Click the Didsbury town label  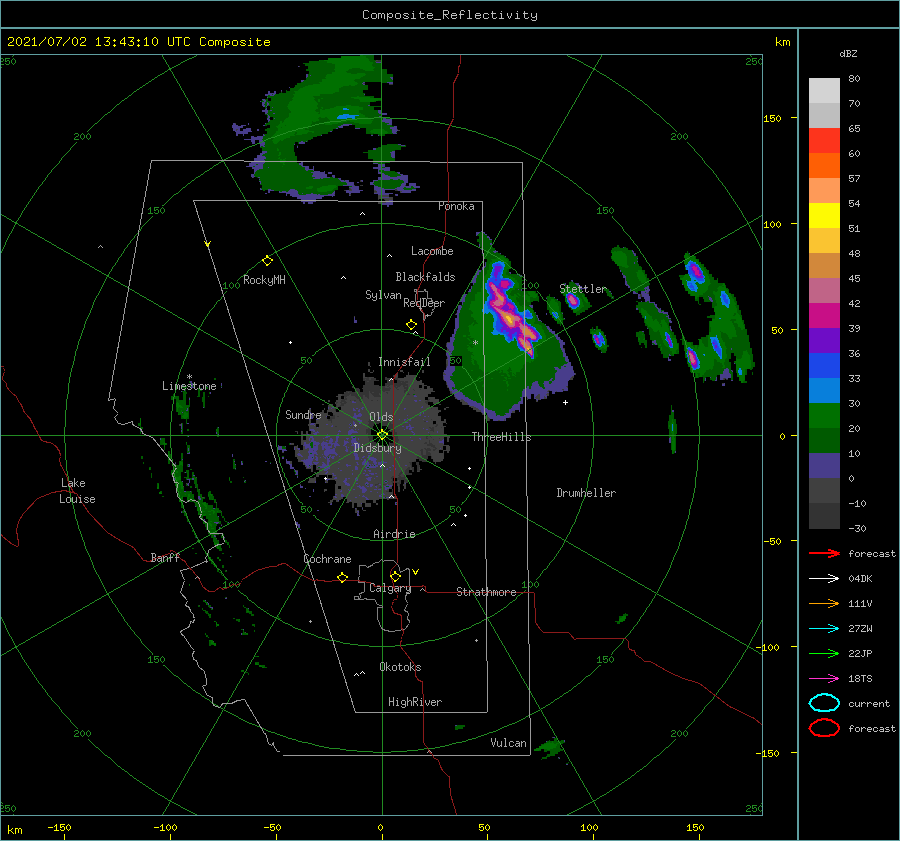(378, 448)
